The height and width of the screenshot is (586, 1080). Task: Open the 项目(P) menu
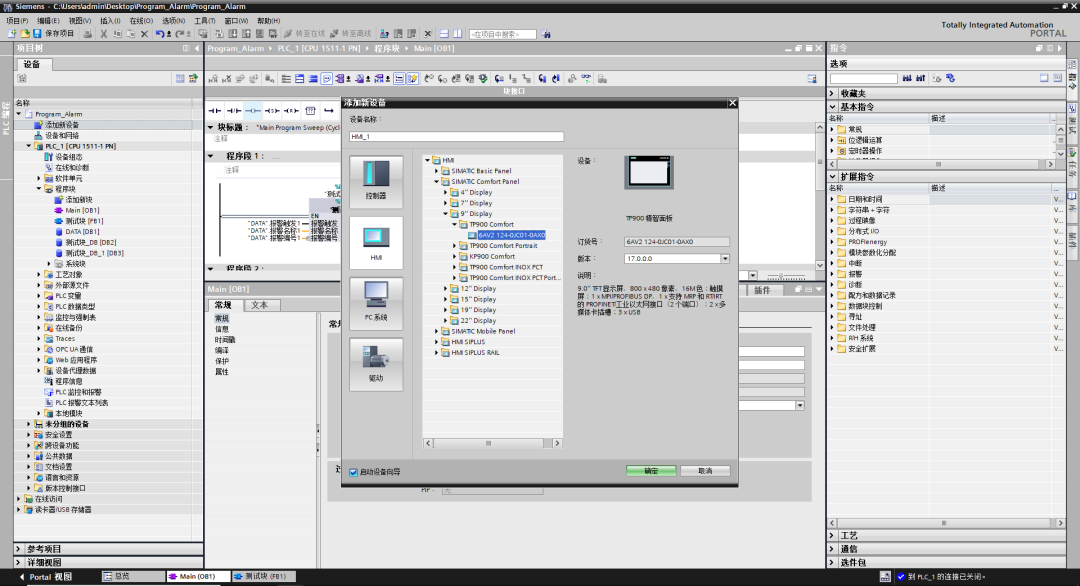coord(17,21)
